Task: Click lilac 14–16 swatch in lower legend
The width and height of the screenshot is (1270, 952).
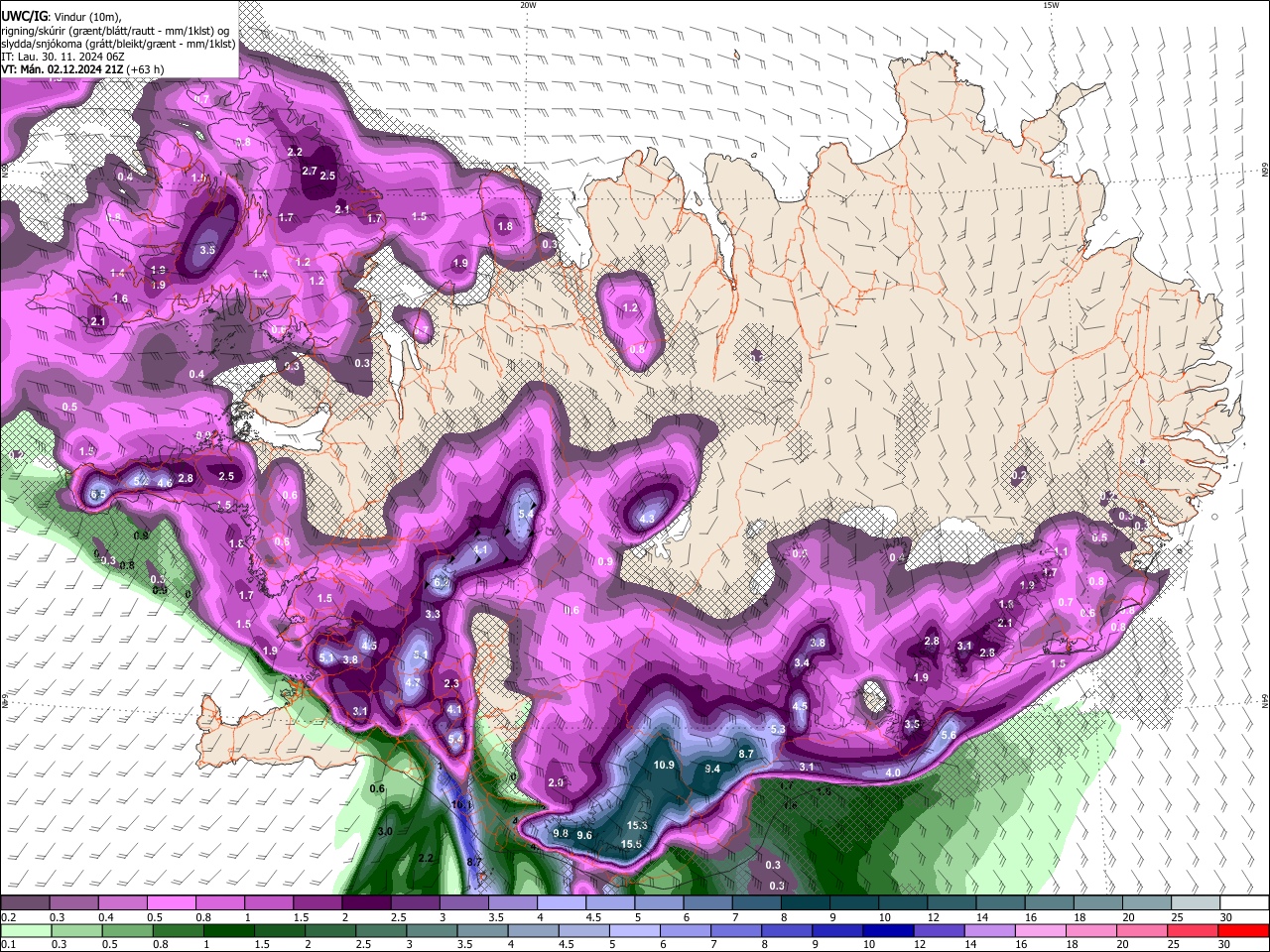Action: (x=990, y=930)
